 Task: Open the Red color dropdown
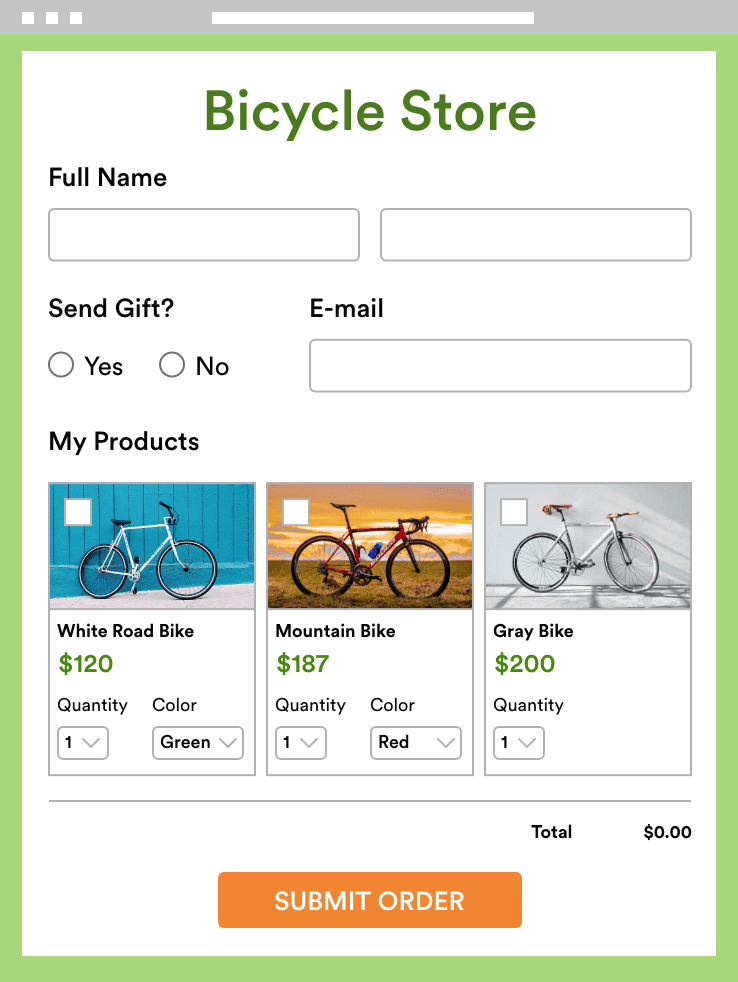click(x=415, y=743)
